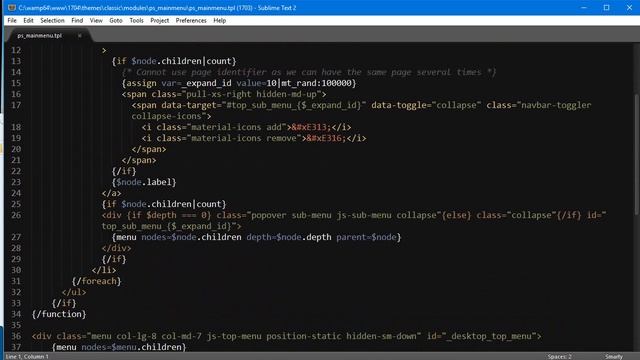
Task: Close the Sublime Text window
Action: click(629, 7)
